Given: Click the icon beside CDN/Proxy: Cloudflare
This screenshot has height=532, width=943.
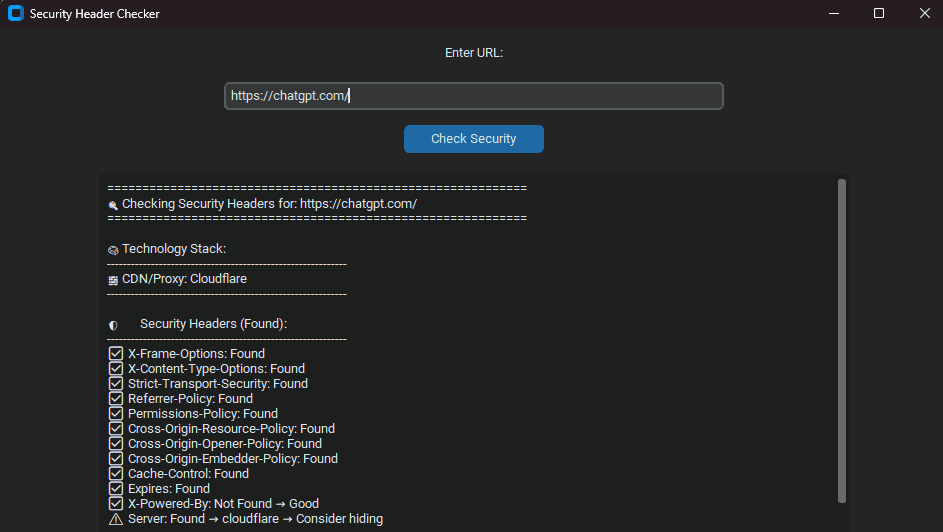Looking at the screenshot, I should 112,280.
